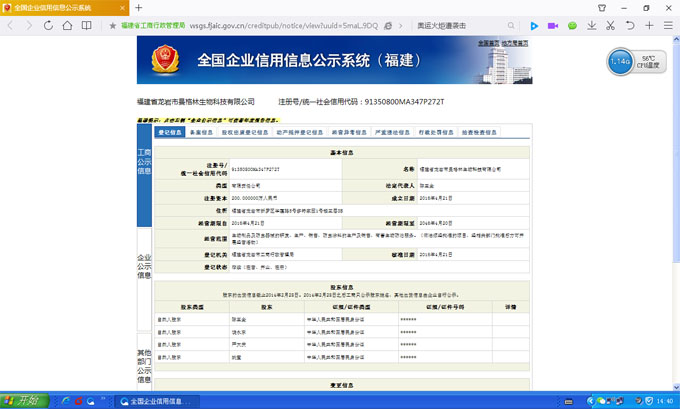
Task: Open the downloads arrow icon
Action: pos(592,26)
